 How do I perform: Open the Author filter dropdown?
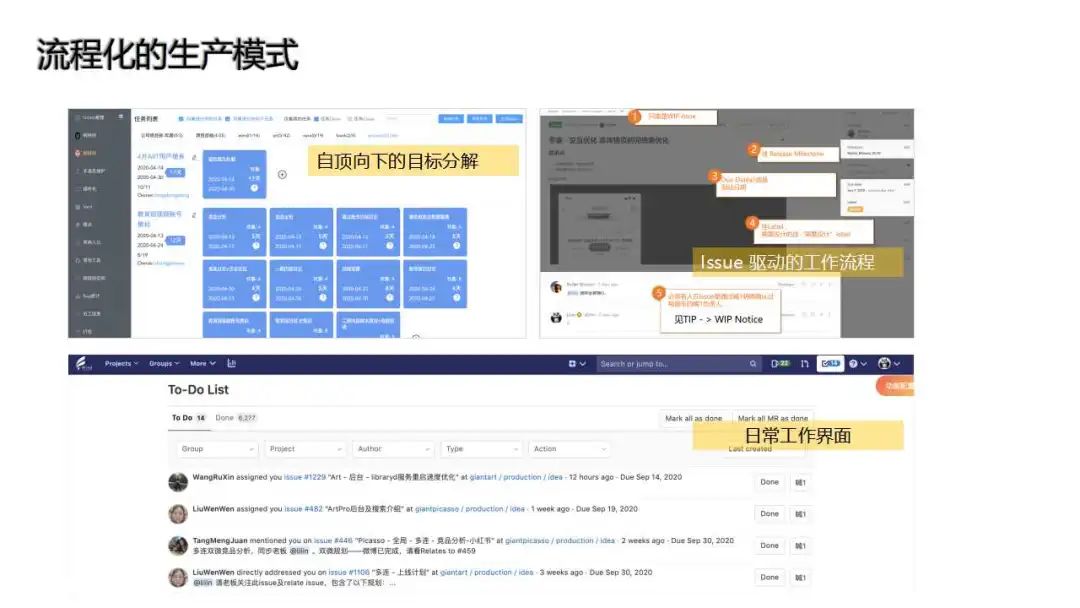pos(393,449)
